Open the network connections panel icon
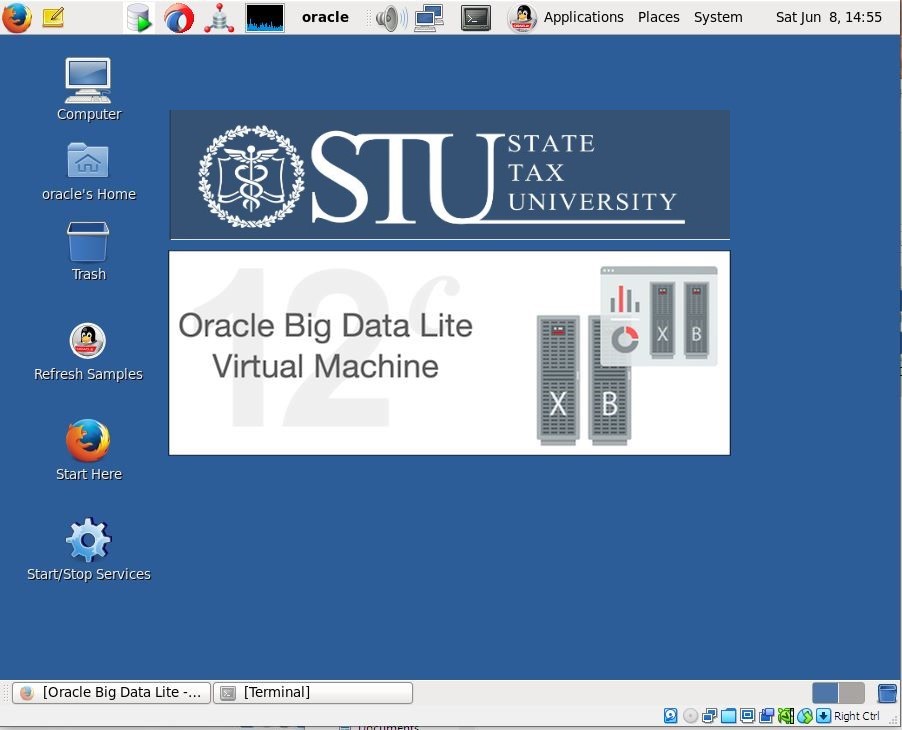 coord(429,17)
